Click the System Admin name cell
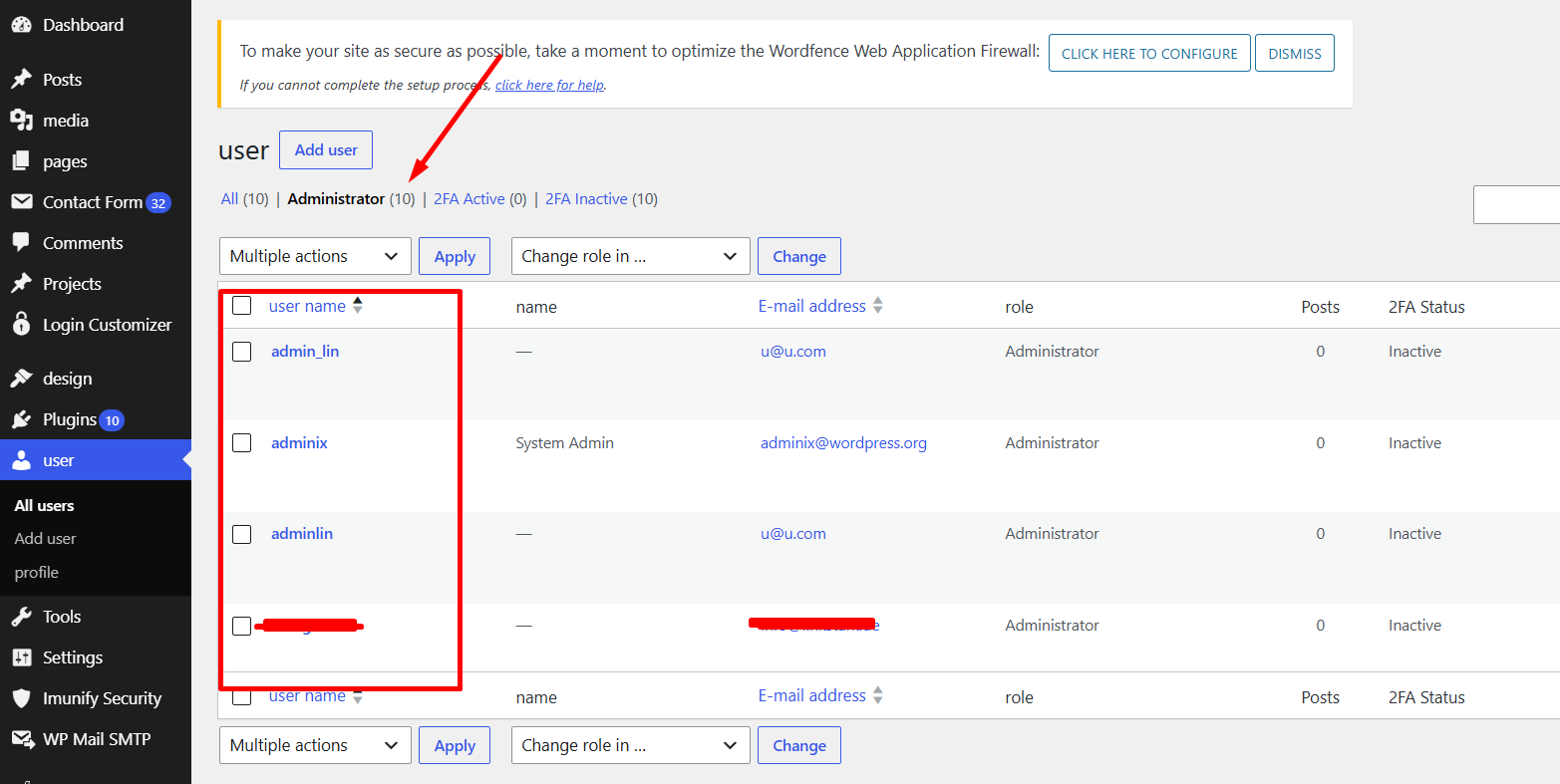Viewport: 1560px width, 784px height. point(565,443)
